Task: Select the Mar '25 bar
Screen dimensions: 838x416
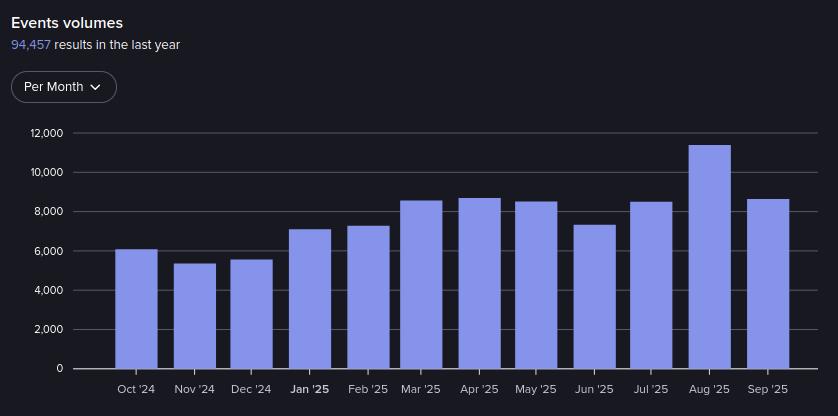Action: 421,285
